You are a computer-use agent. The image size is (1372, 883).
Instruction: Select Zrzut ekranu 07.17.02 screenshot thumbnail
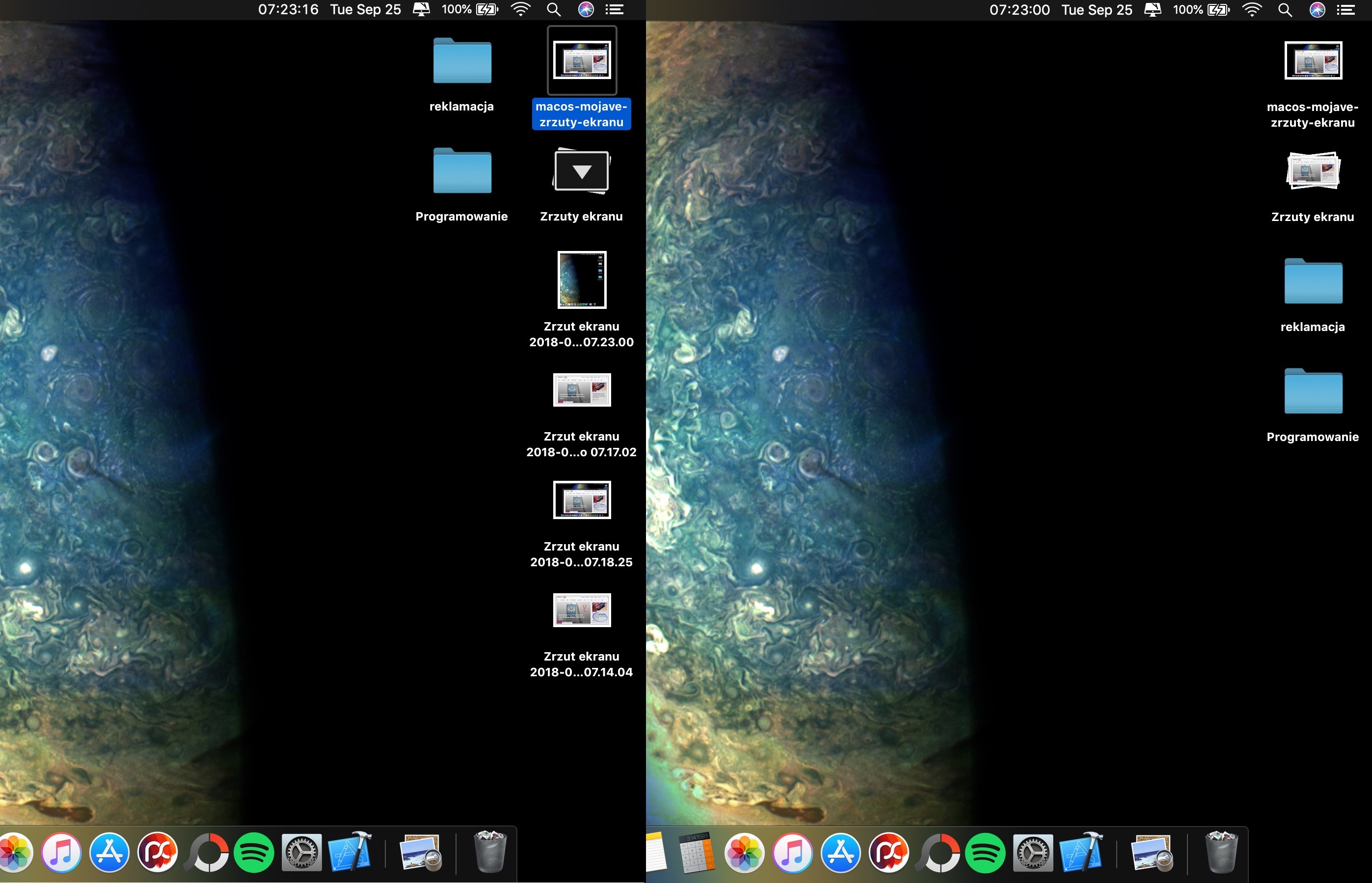tap(582, 390)
